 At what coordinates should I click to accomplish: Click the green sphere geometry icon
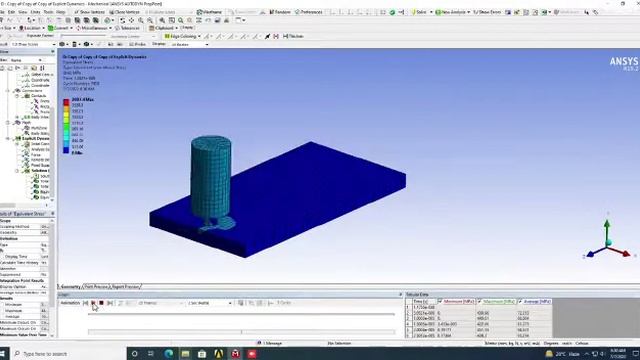coord(108,20)
